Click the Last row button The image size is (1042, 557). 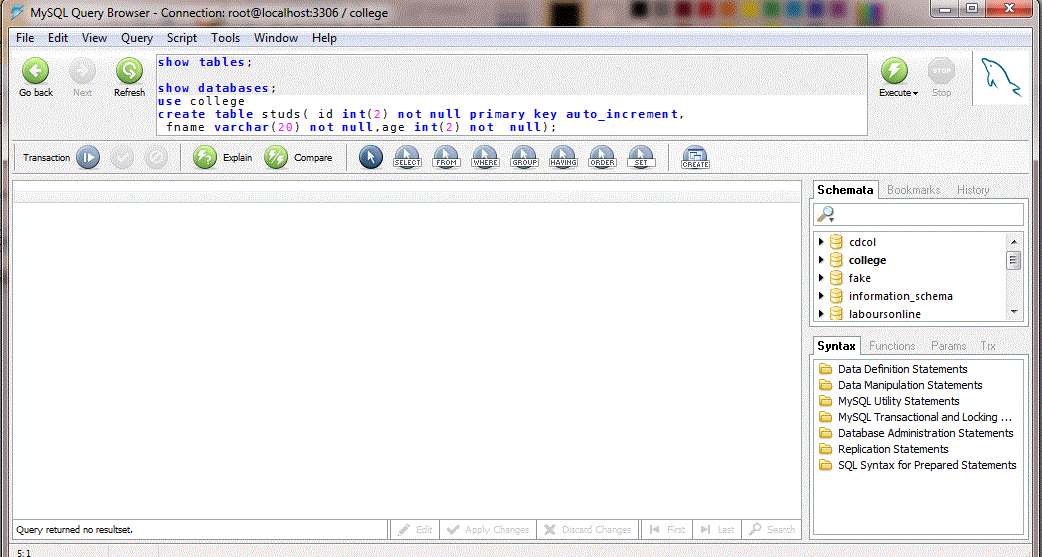(x=717, y=530)
